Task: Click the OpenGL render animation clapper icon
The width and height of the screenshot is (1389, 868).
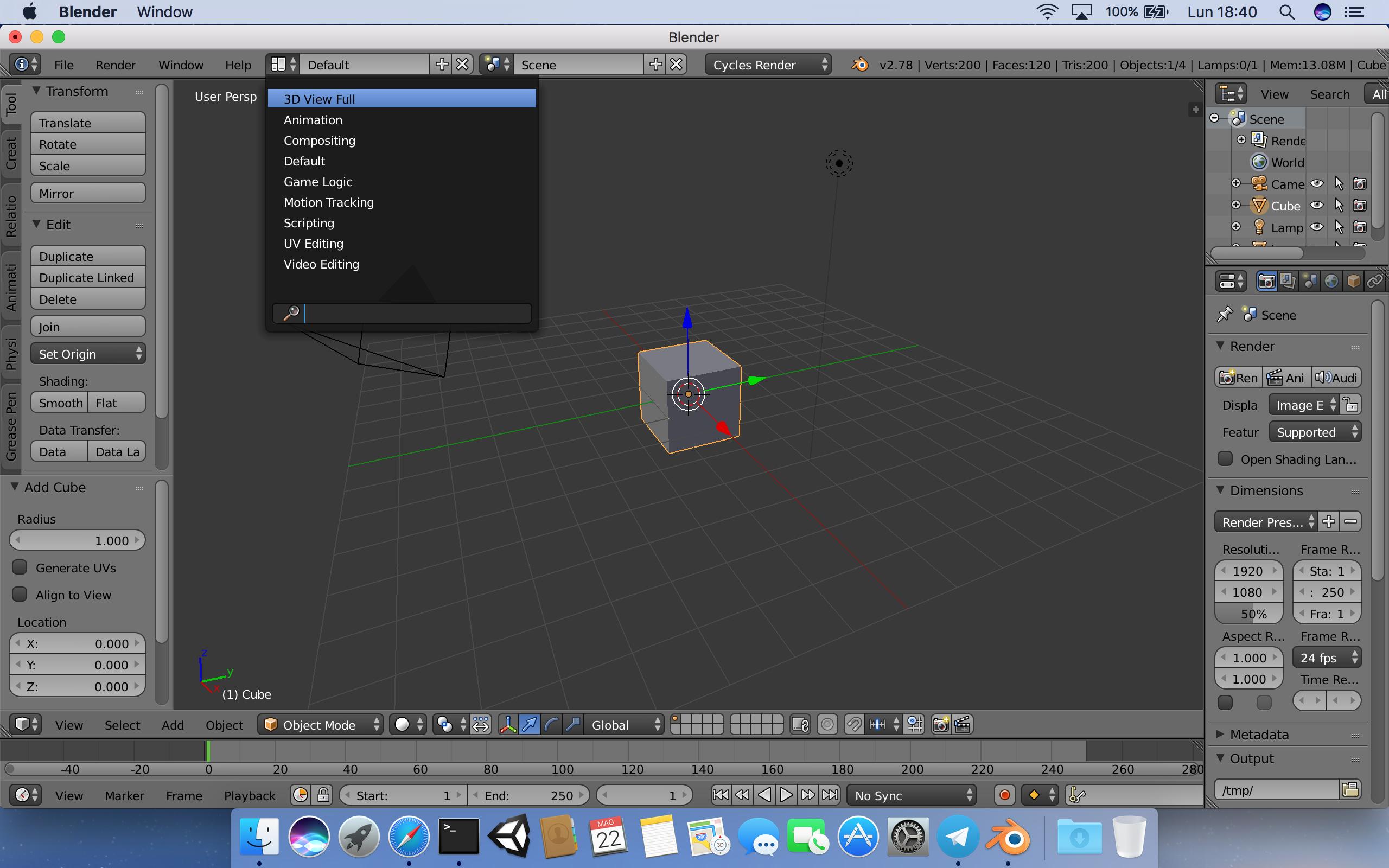Action: 963,724
